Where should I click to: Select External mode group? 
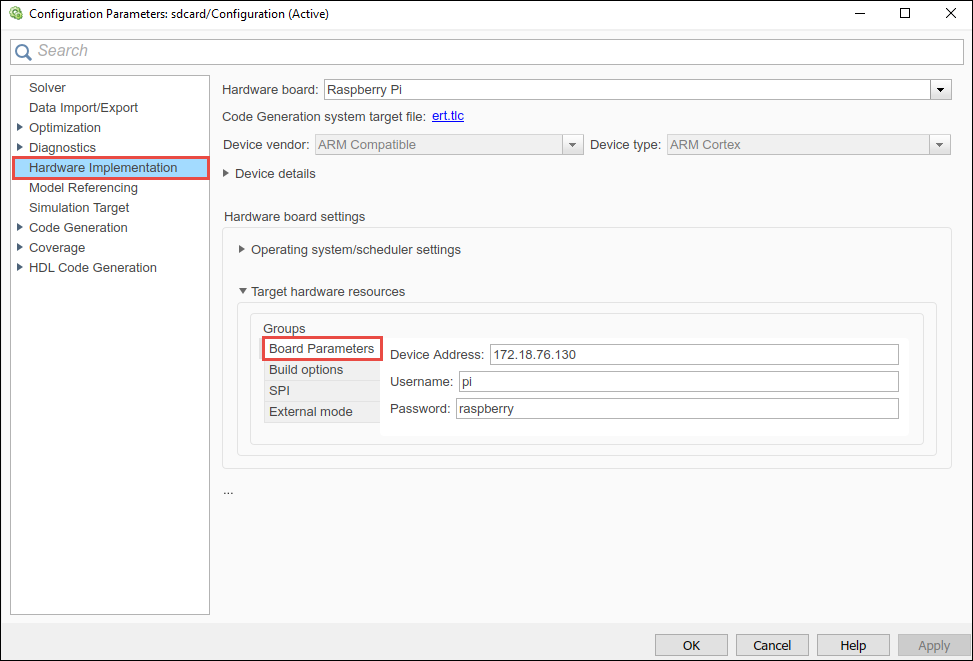tap(310, 412)
